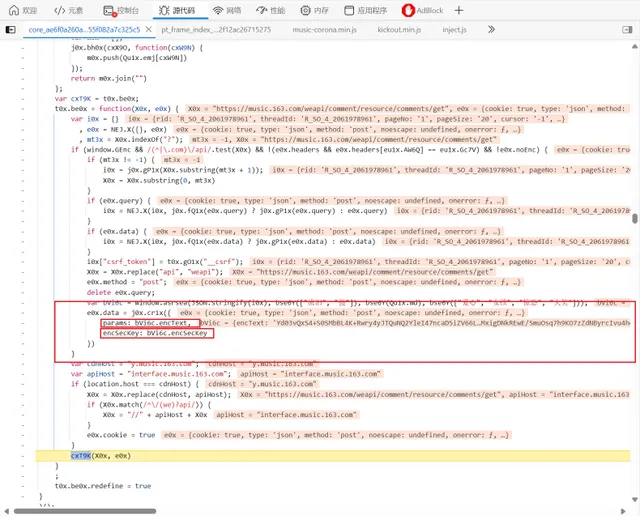This screenshot has height=516, width=640.
Task: Open the pt_frame_index file tab
Action: pyautogui.click(x=216, y=29)
